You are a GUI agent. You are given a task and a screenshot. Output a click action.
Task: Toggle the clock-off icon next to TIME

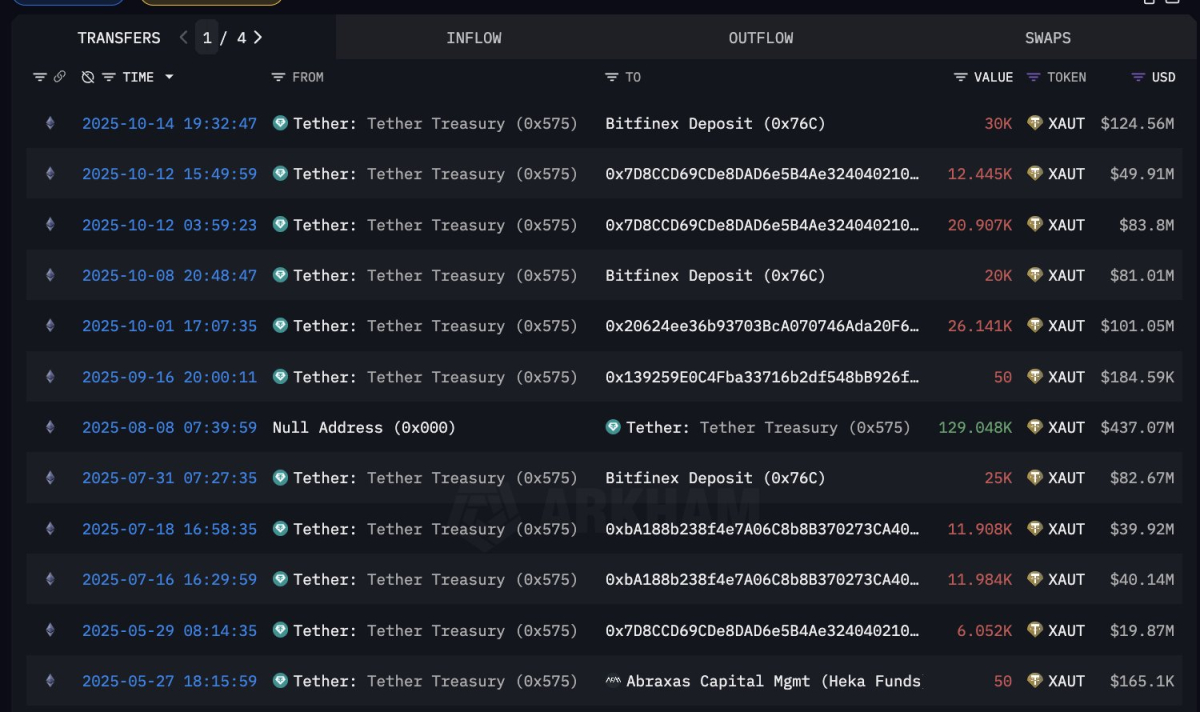(88, 77)
